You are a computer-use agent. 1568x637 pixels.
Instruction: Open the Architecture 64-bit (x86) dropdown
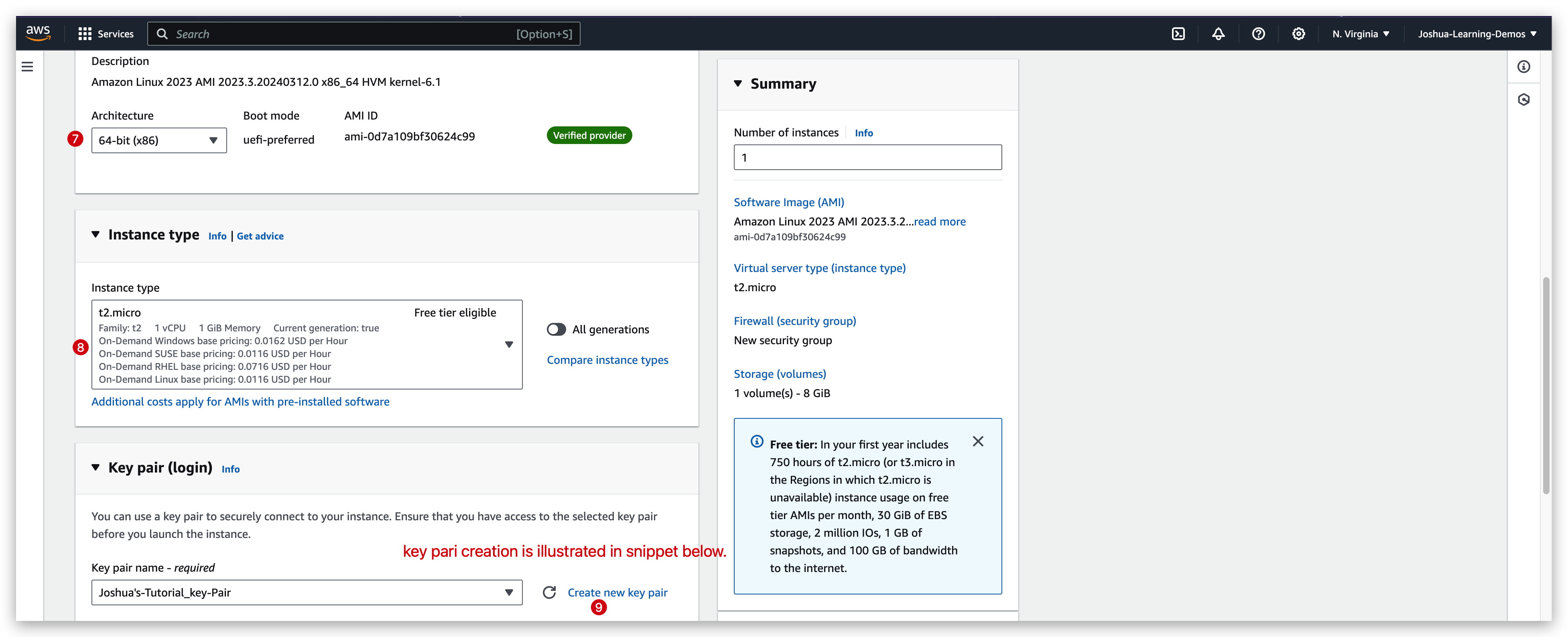pos(213,140)
